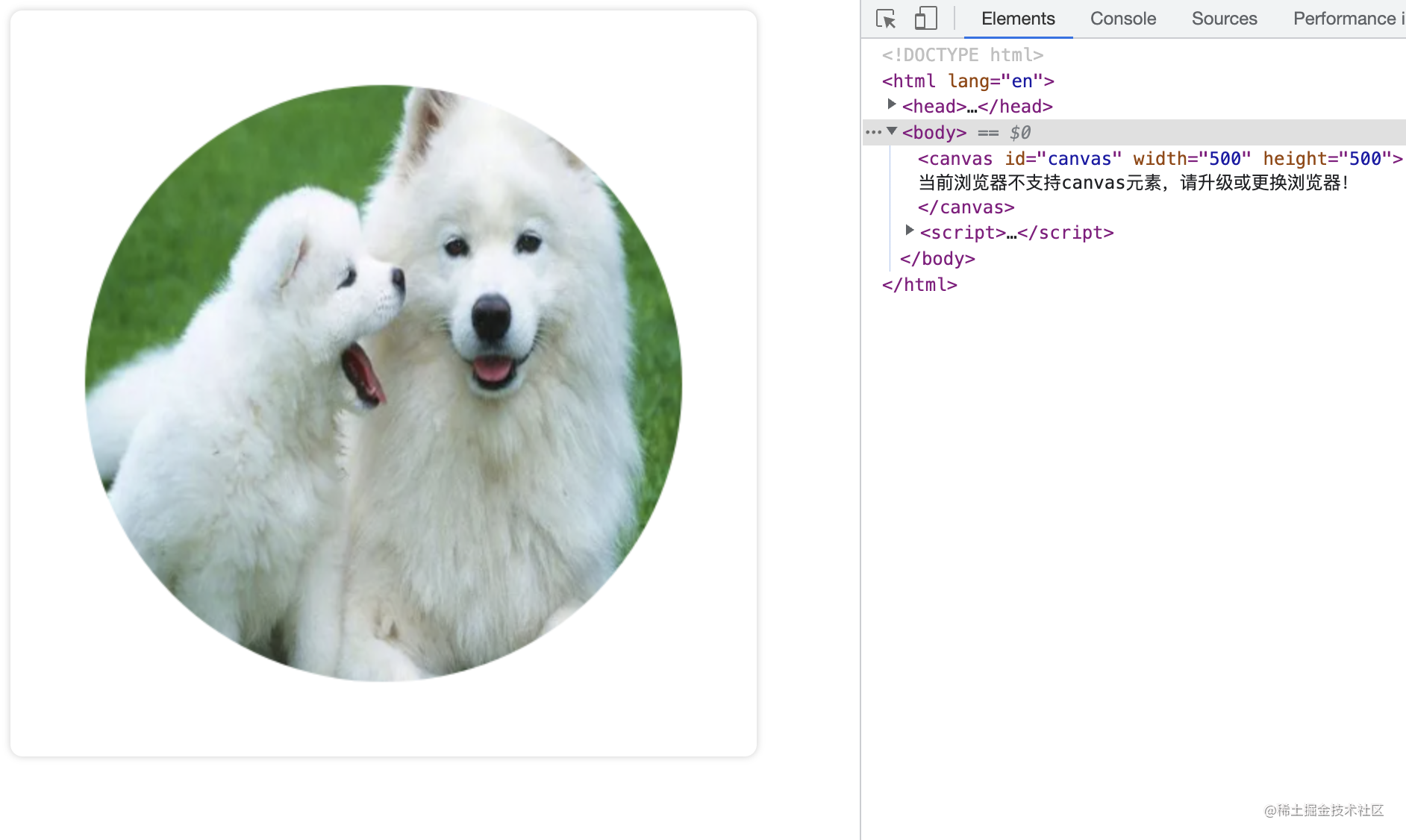The width and height of the screenshot is (1406, 840).
Task: Expand the head element node
Action: click(x=891, y=104)
